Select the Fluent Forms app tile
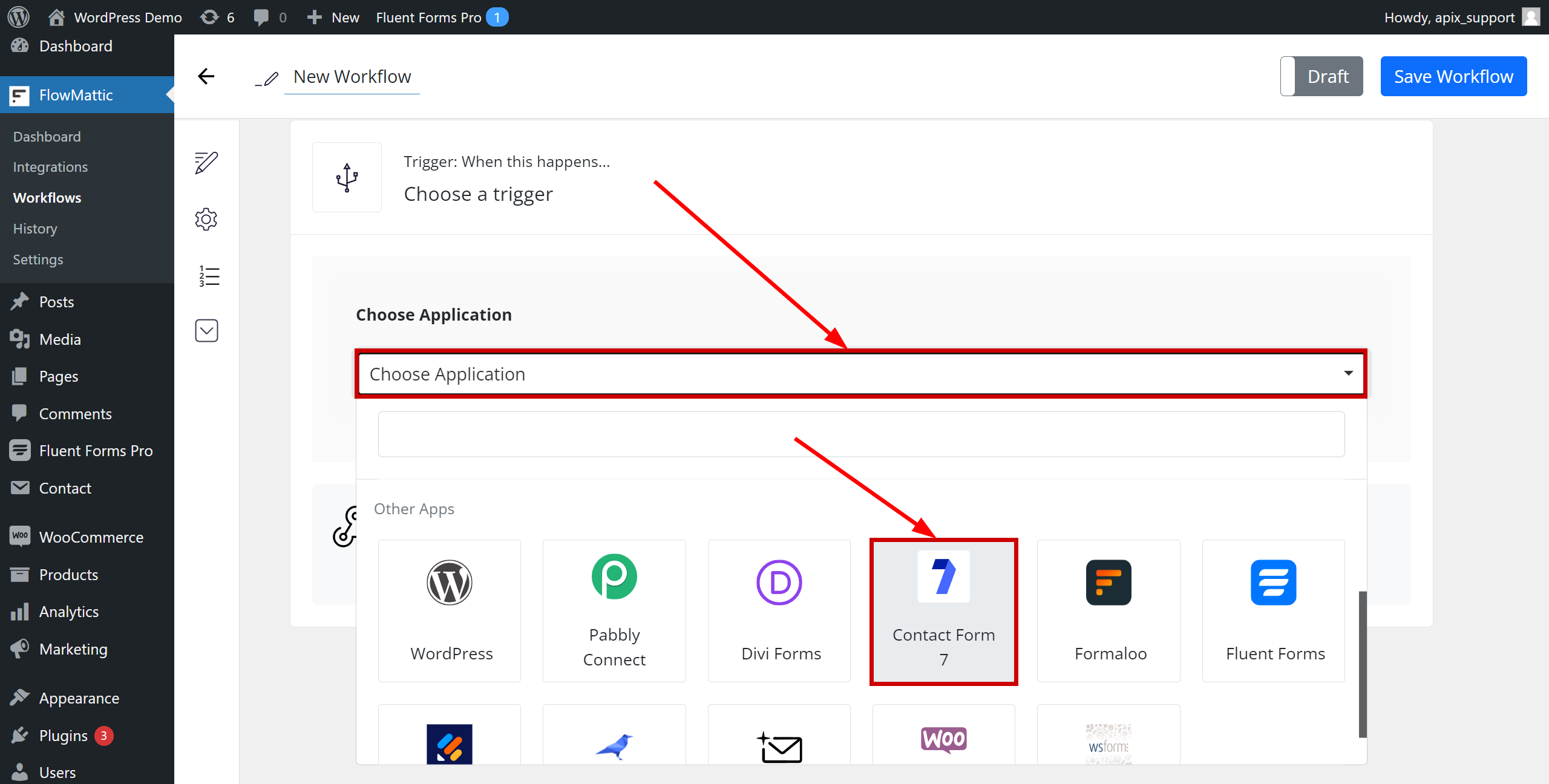 click(x=1274, y=611)
